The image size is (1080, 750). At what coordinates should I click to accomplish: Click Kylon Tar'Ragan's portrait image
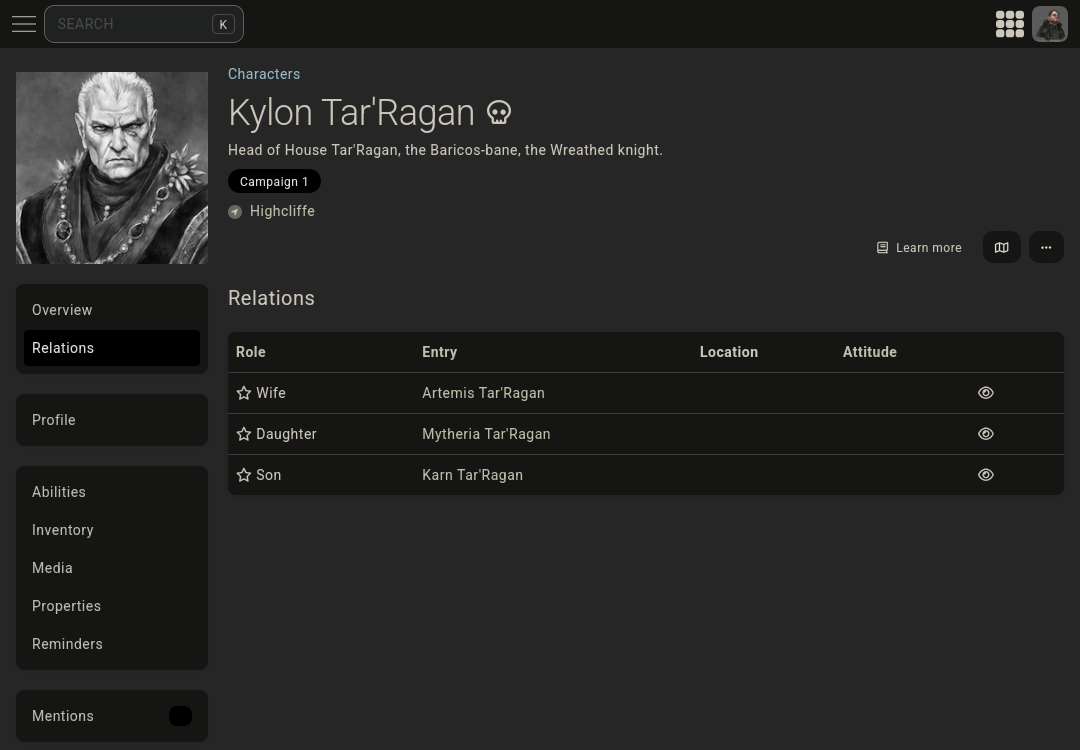[x=112, y=168]
